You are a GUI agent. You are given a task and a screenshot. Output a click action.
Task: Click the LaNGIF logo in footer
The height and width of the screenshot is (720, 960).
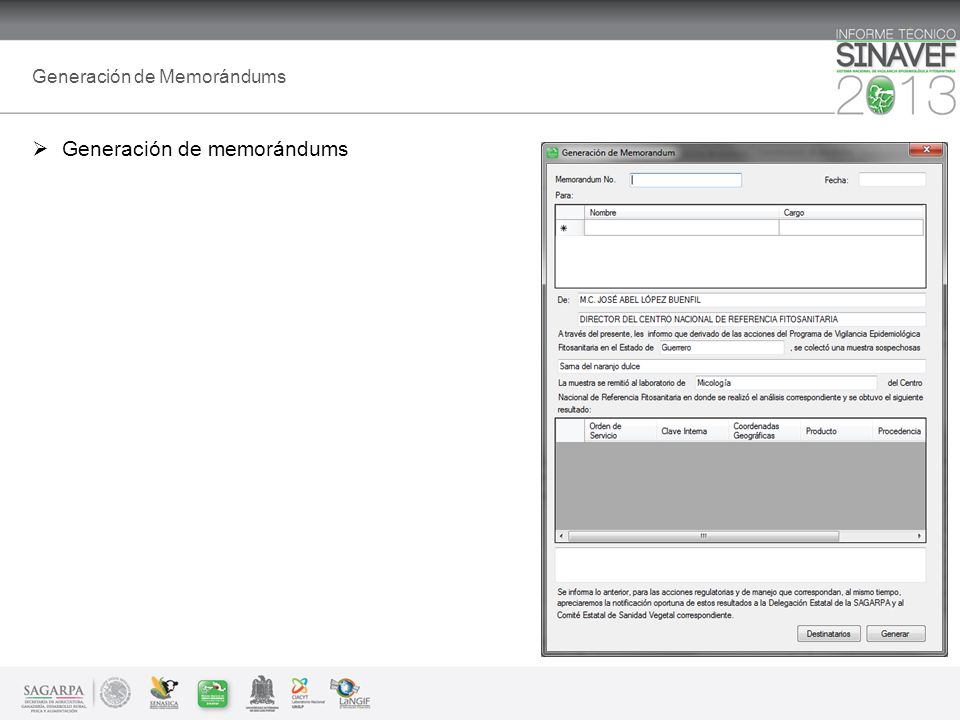point(350,693)
